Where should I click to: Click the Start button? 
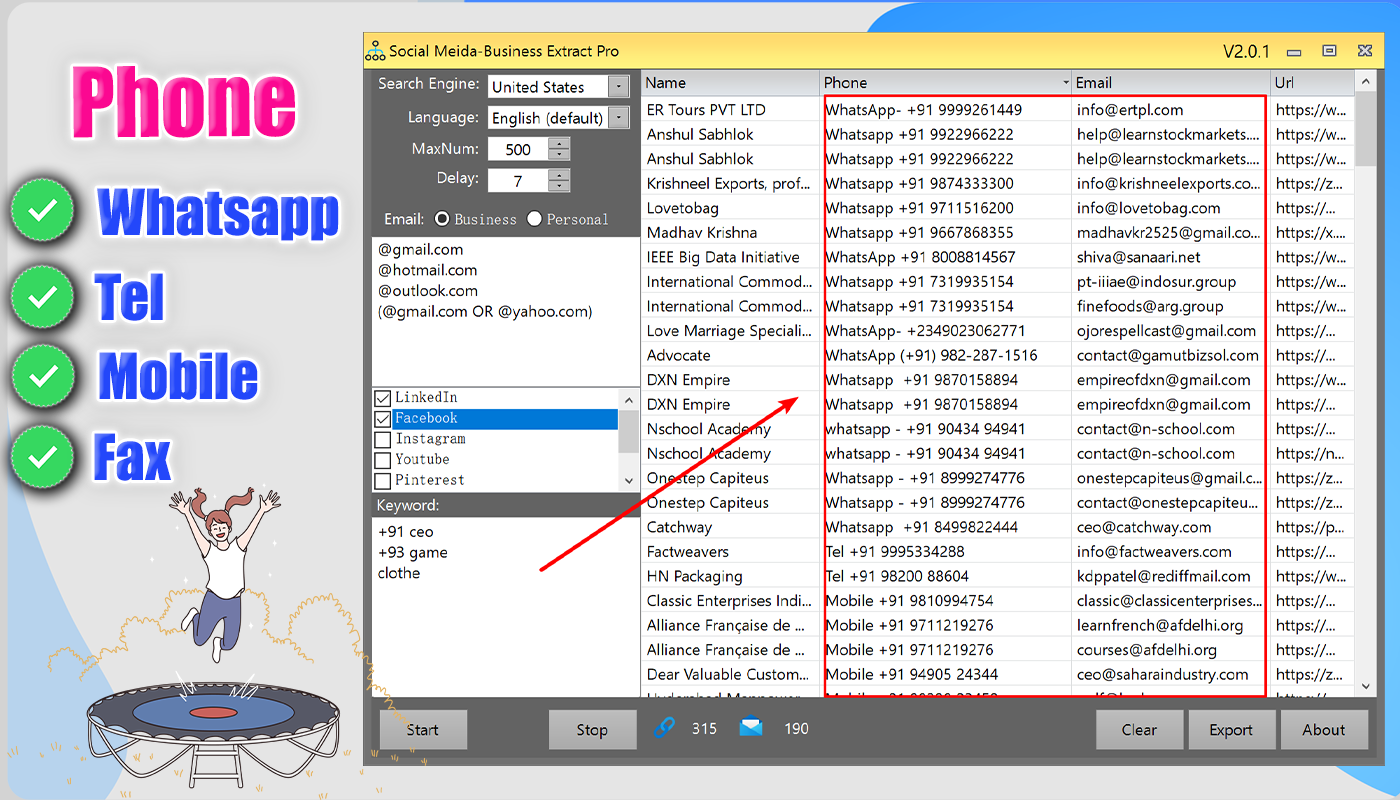point(423,730)
